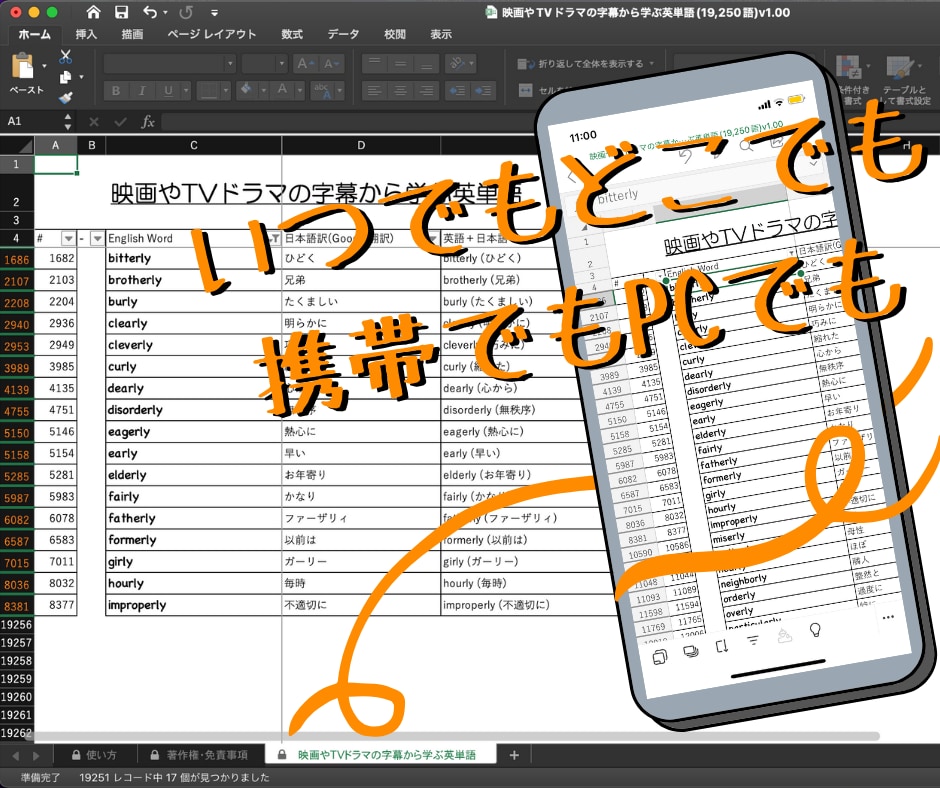Image resolution: width=940 pixels, height=788 pixels.
Task: Open the 描画 ribbon tab
Action: pos(132,34)
